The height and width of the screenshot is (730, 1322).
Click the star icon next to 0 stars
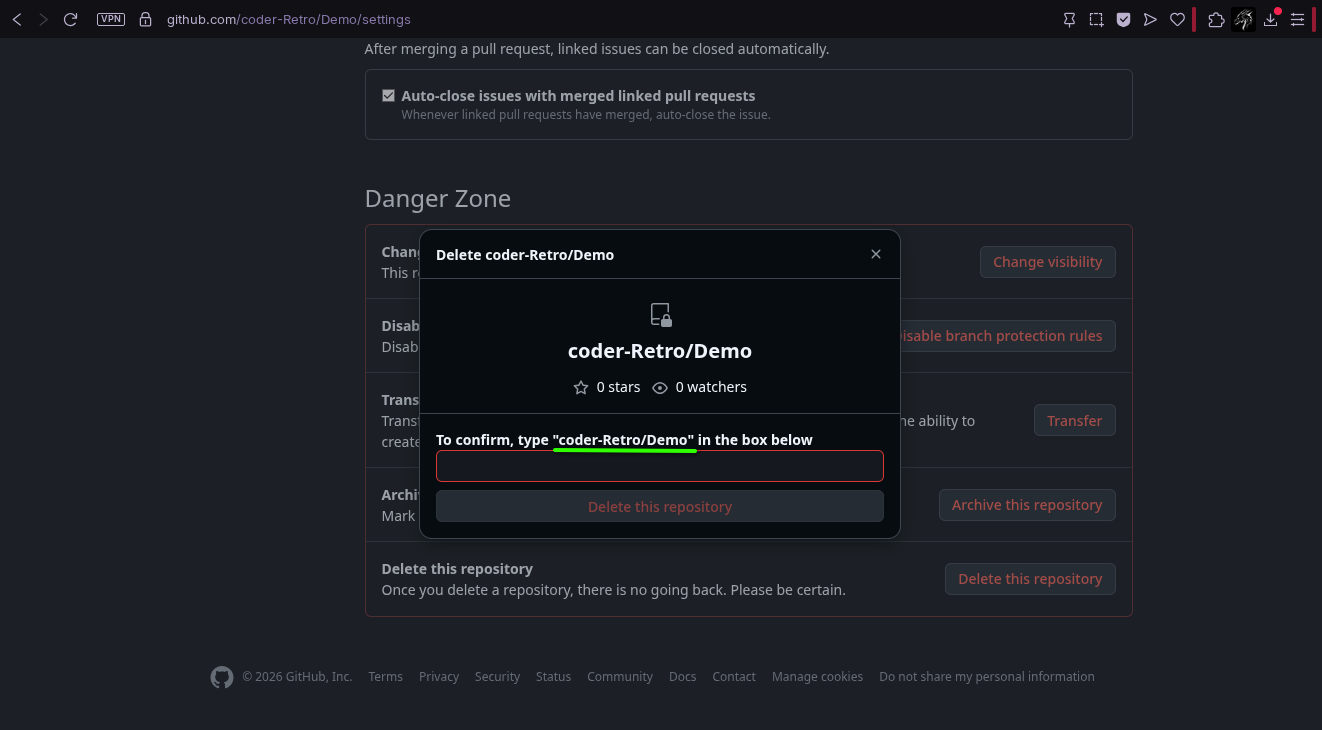click(581, 387)
